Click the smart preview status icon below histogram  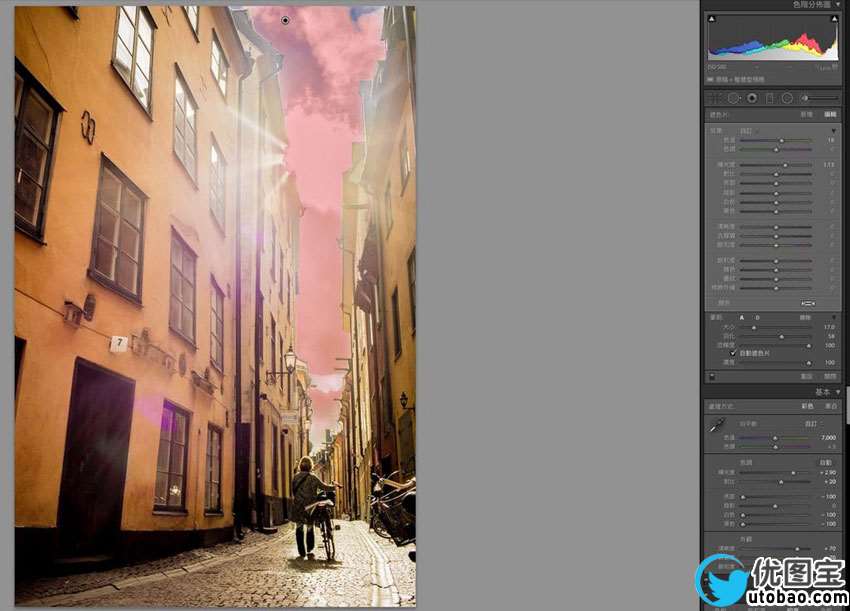coord(710,79)
